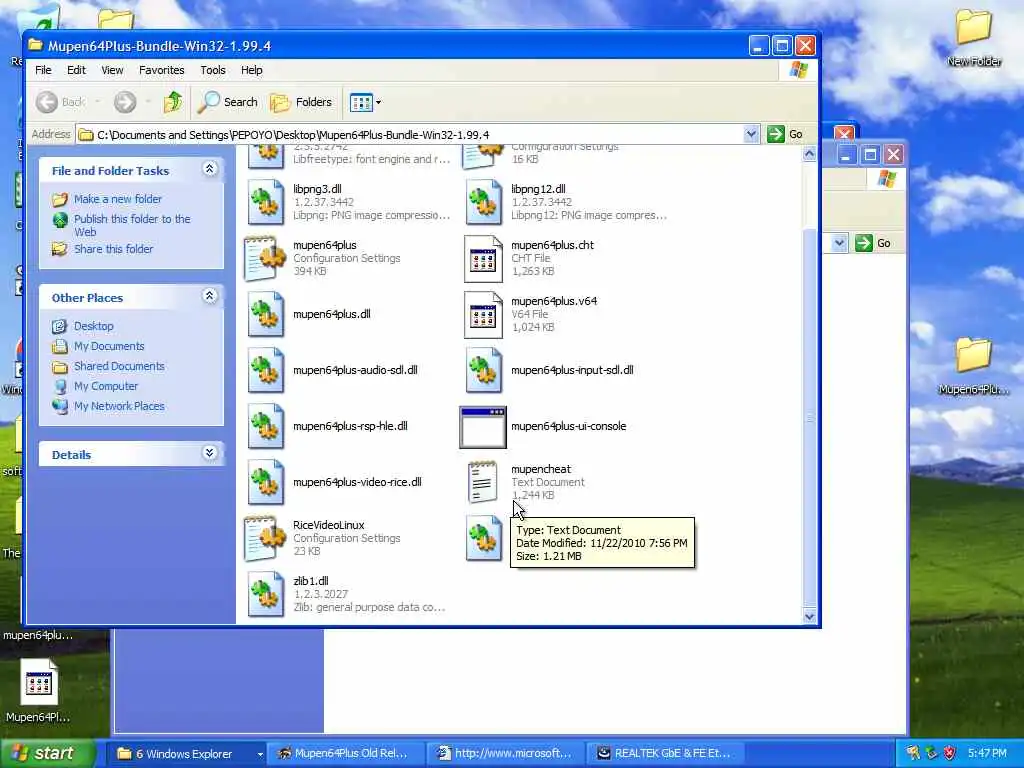Open the address dropdown in the background window
1024x768 pixels.
(x=839, y=243)
